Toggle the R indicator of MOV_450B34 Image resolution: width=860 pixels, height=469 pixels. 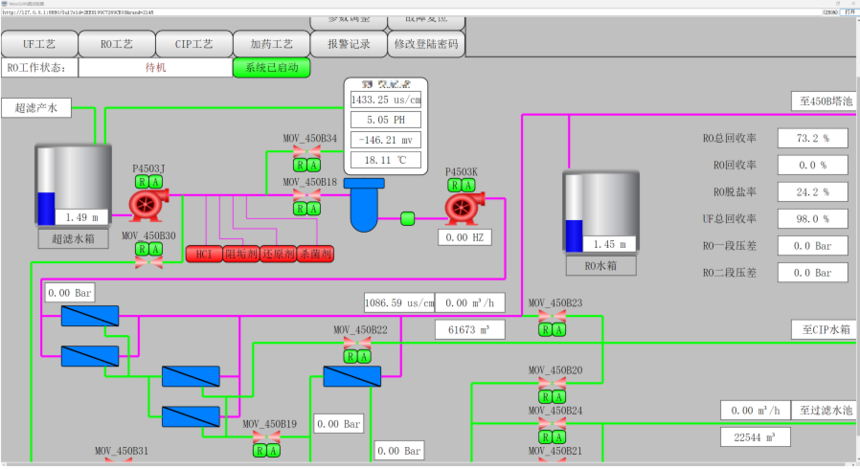tap(300, 165)
